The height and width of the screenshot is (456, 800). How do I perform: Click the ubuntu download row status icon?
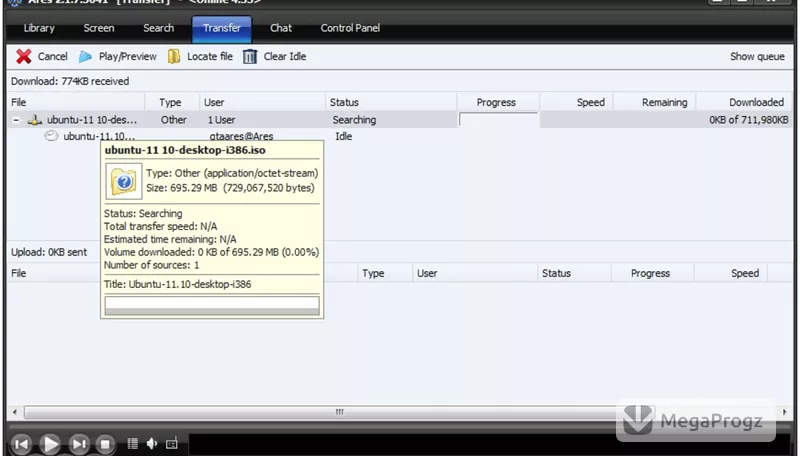[34, 120]
